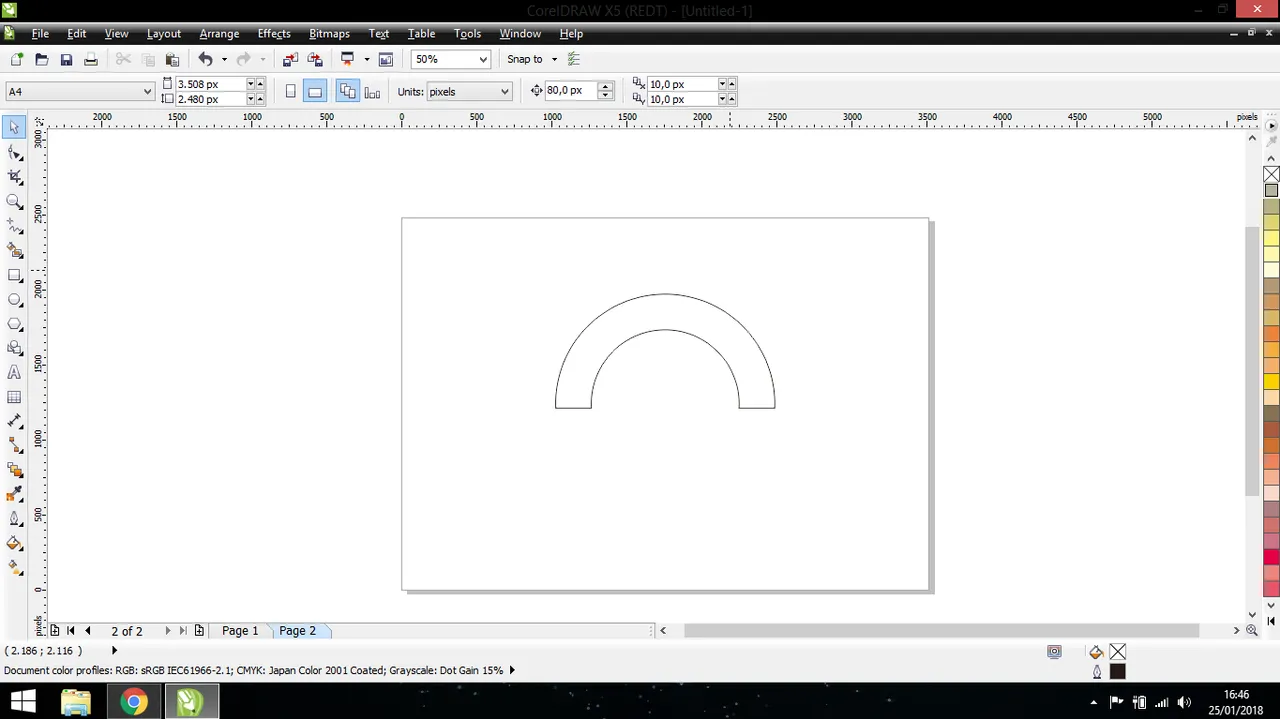This screenshot has width=1280, height=719.
Task: Pick the bright yellow palette swatch
Action: [1271, 381]
